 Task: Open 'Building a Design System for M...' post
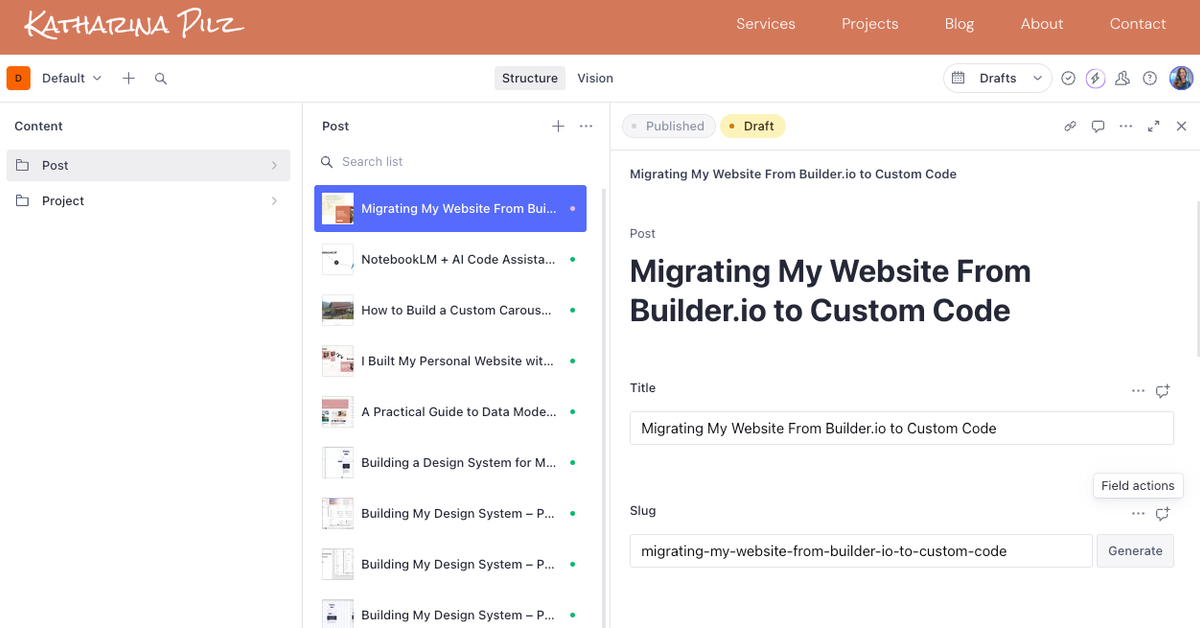pos(450,462)
